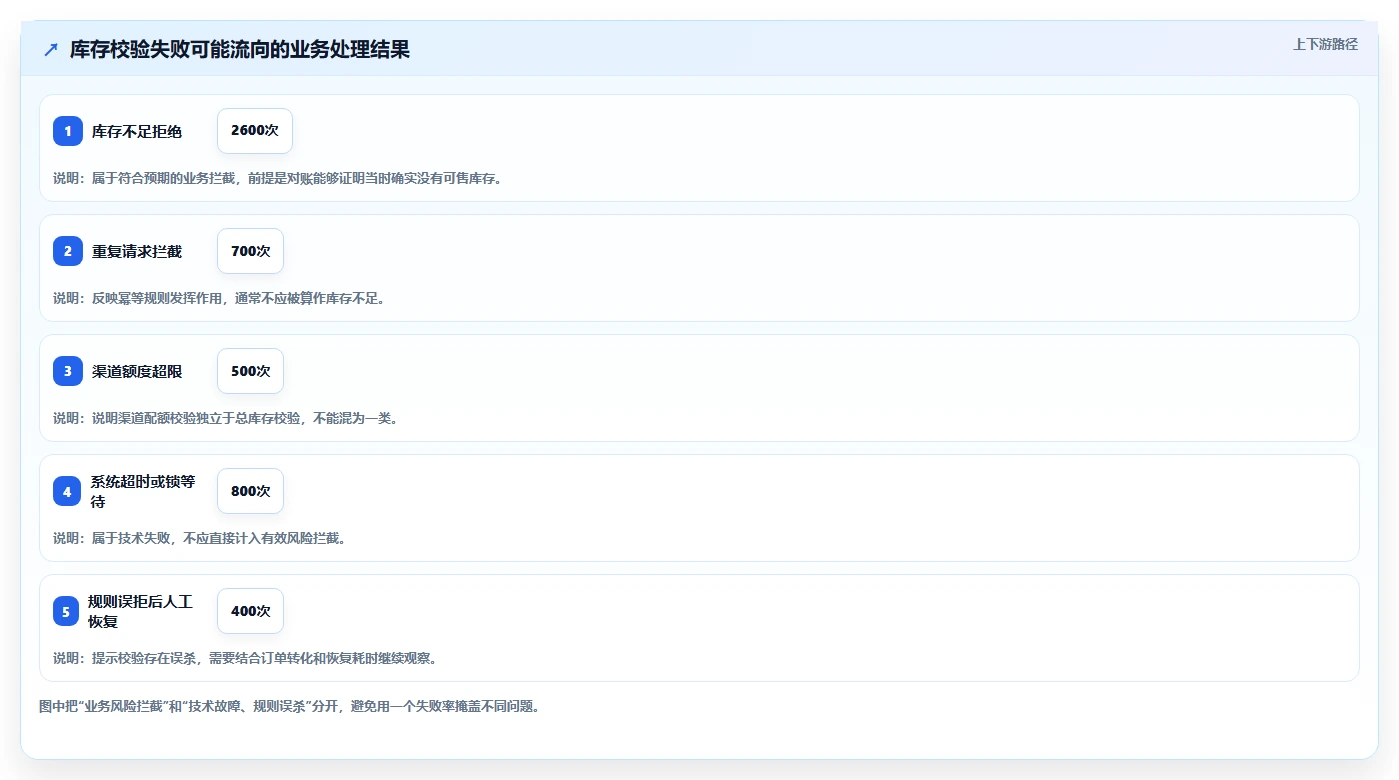Click the title 库存校验失败可能流向的业务处理结果

coord(240,50)
